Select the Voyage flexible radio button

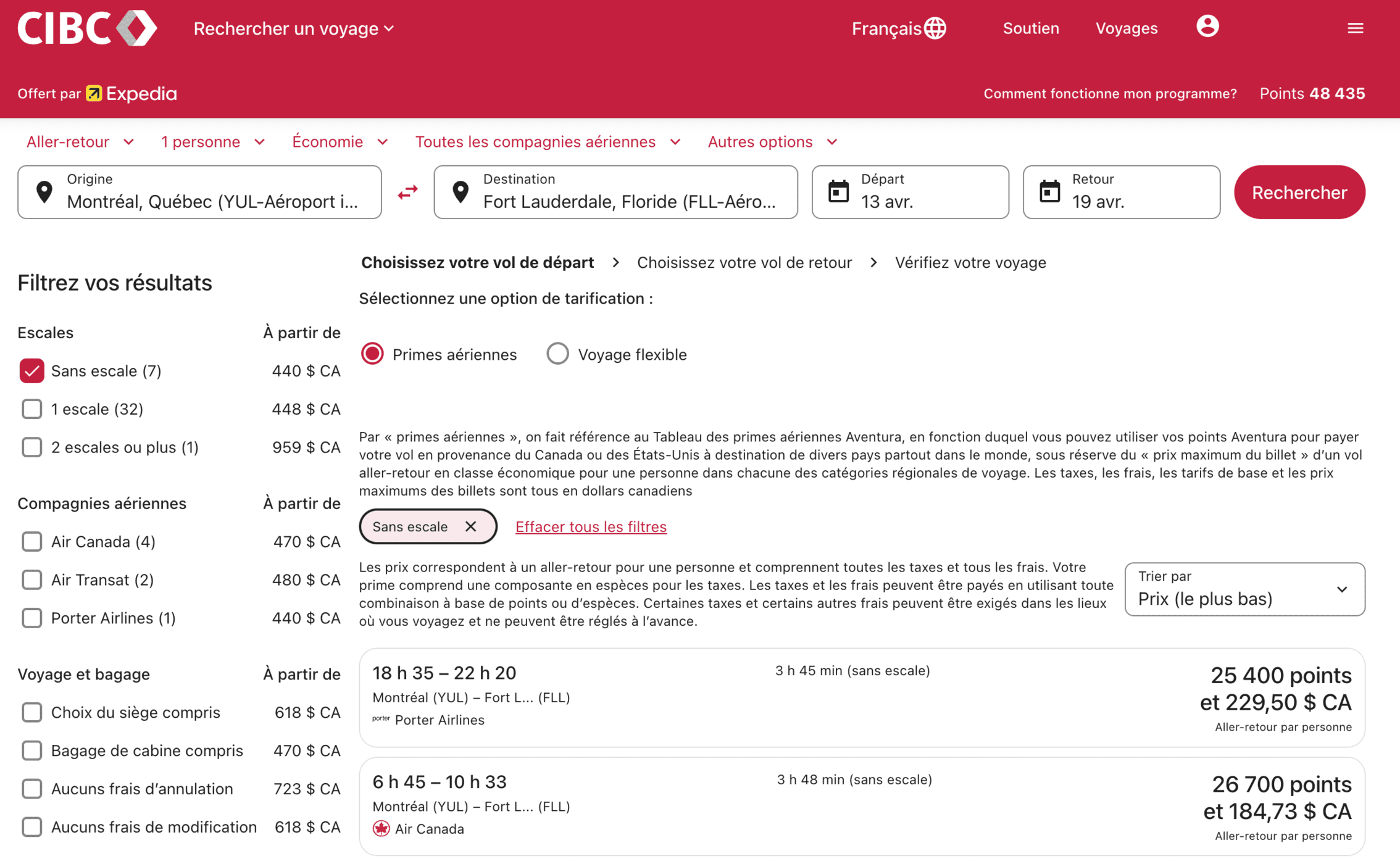click(x=557, y=354)
